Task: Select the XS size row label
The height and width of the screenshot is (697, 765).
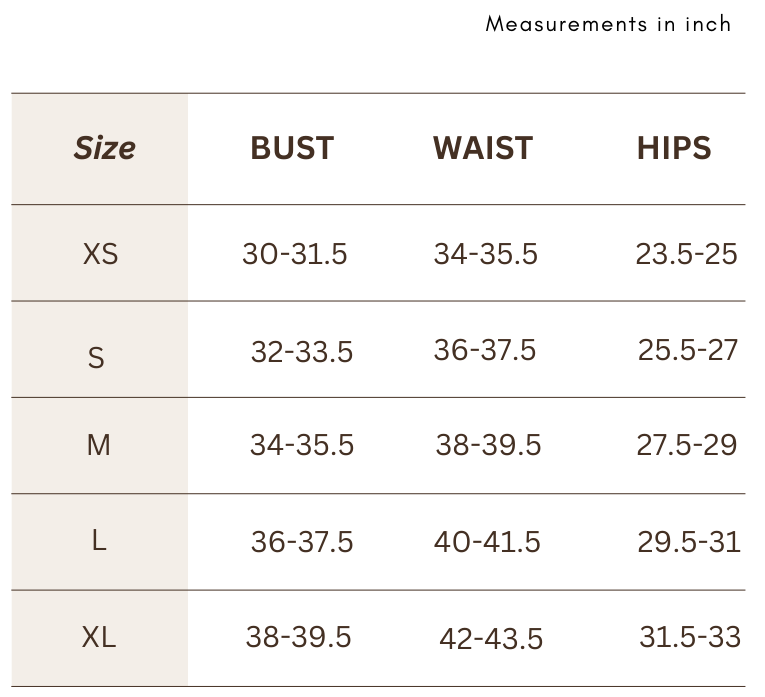Action: [101, 254]
